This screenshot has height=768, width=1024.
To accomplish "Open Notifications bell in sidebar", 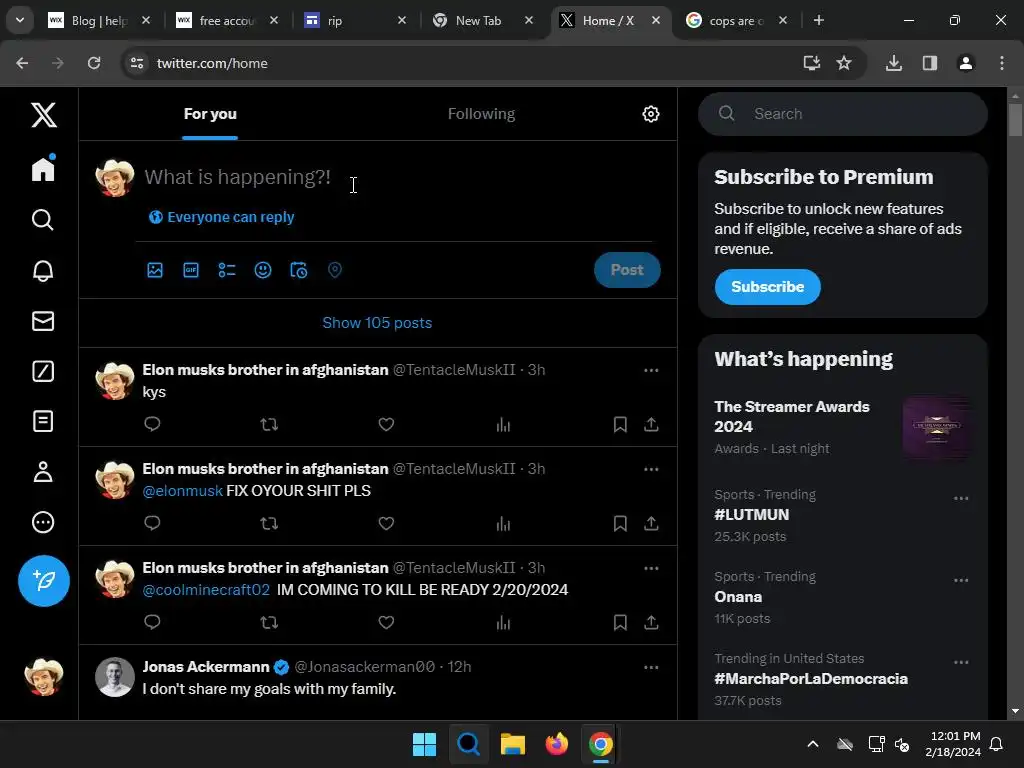I will tap(43, 270).
